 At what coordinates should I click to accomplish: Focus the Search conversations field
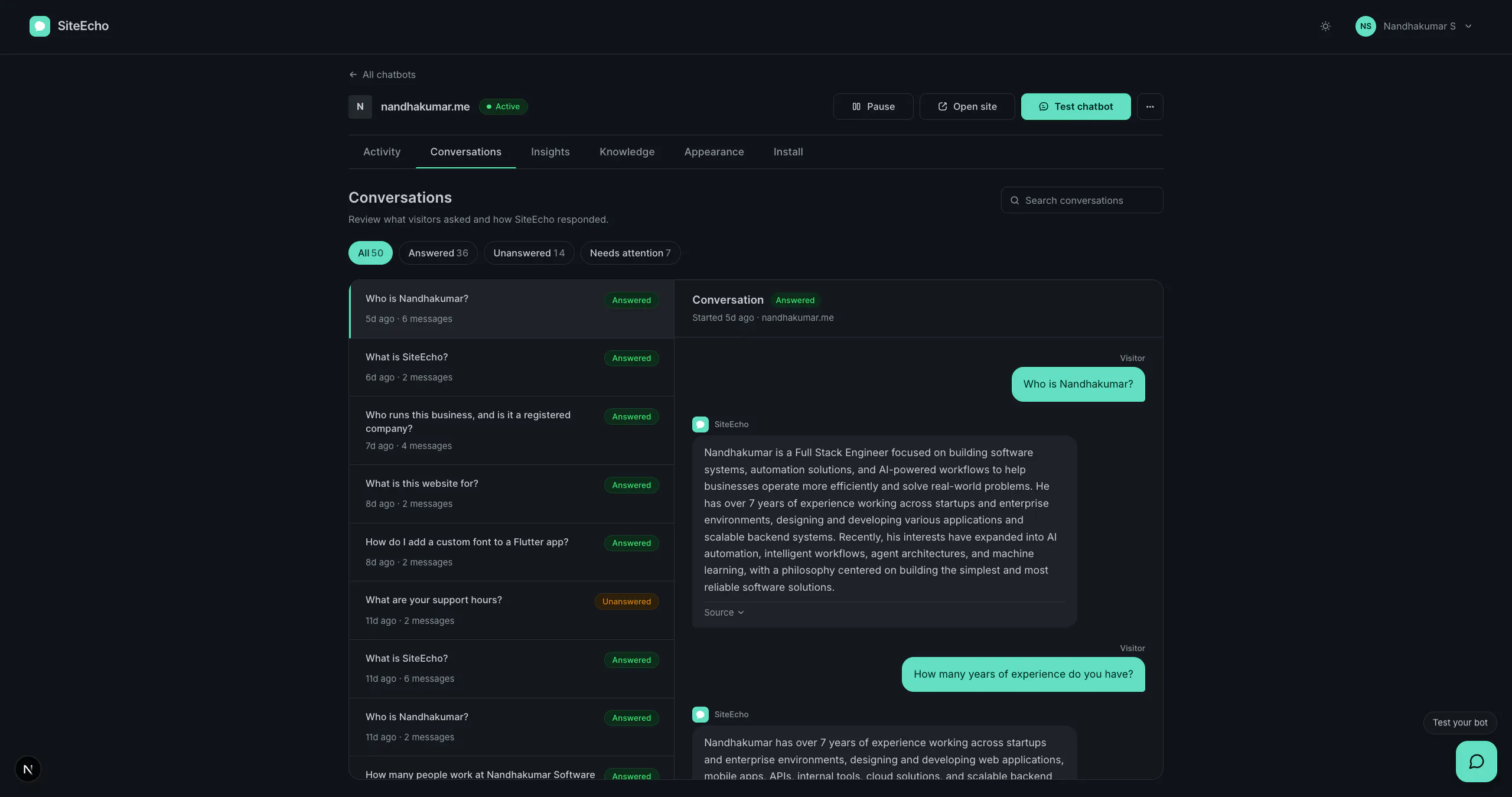pos(1082,200)
